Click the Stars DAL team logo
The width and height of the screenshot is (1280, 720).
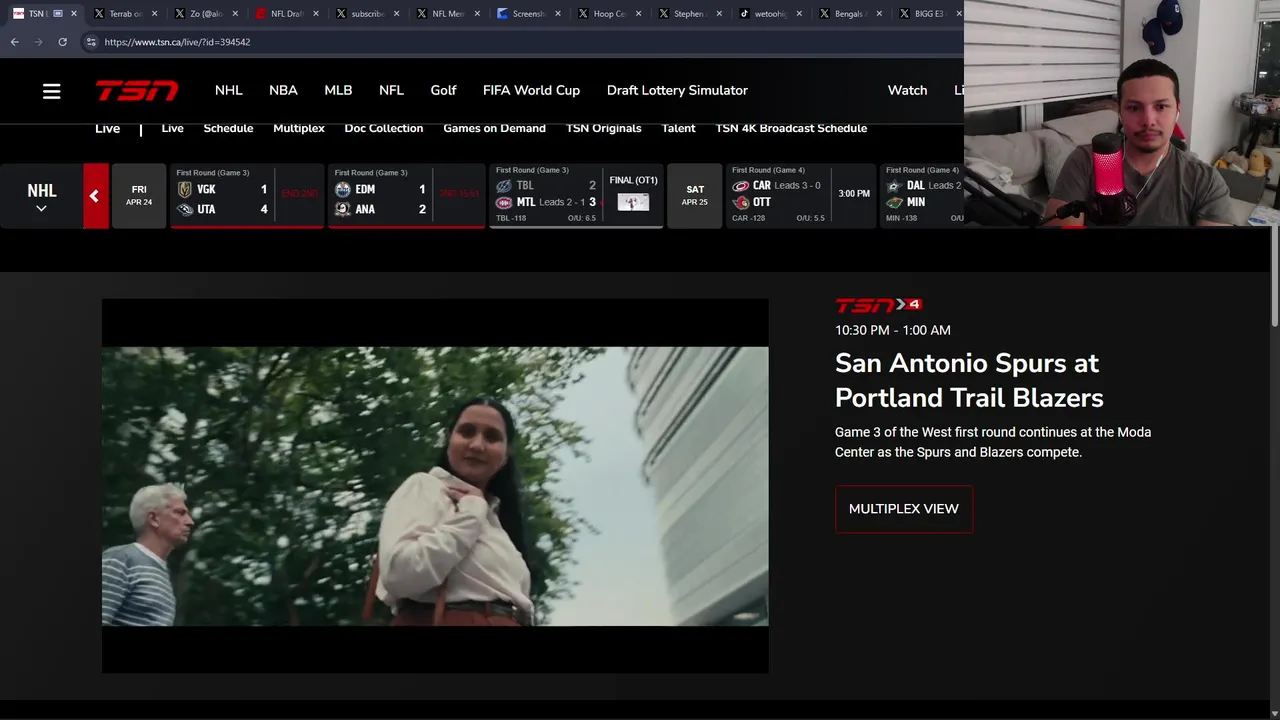click(895, 185)
